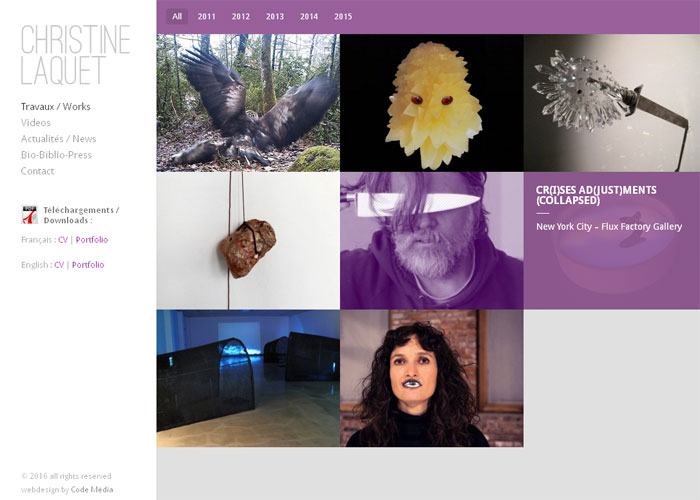Viewport: 700px width, 500px height.
Task: Download the English Portfolio
Action: [88, 265]
